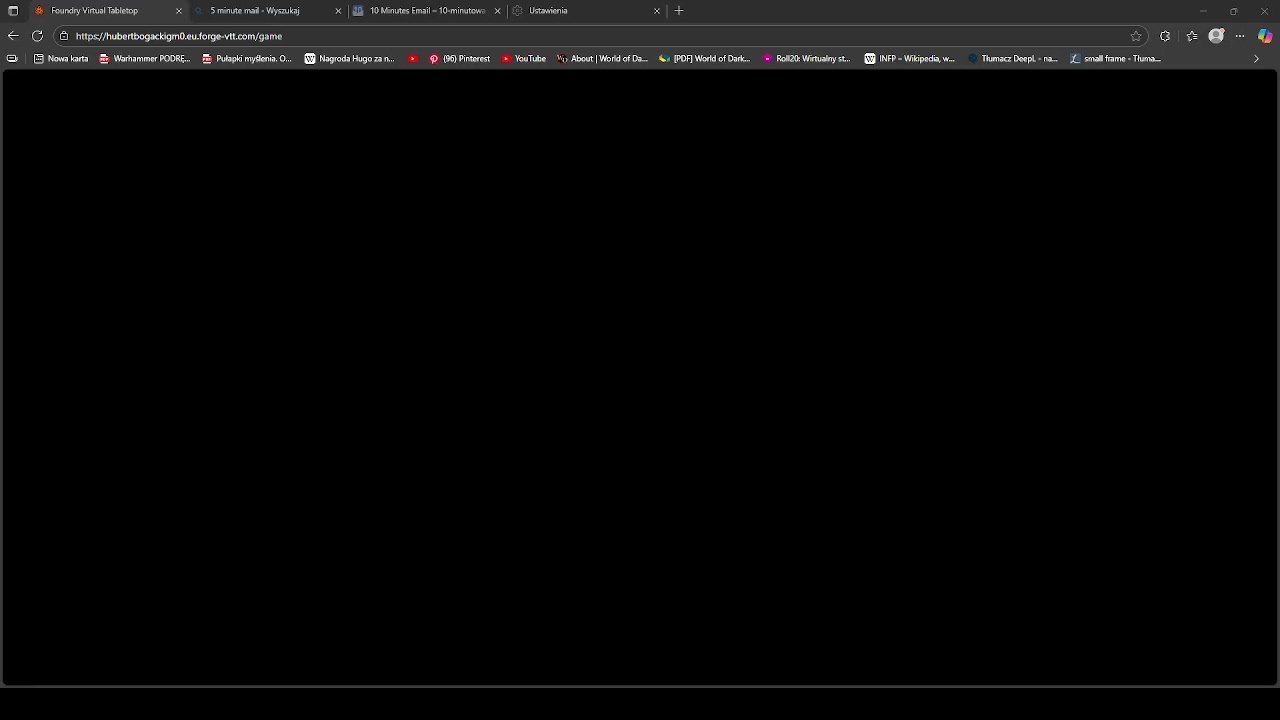View site information lock icon
This screenshot has width=1280, height=720.
pyautogui.click(x=64, y=36)
